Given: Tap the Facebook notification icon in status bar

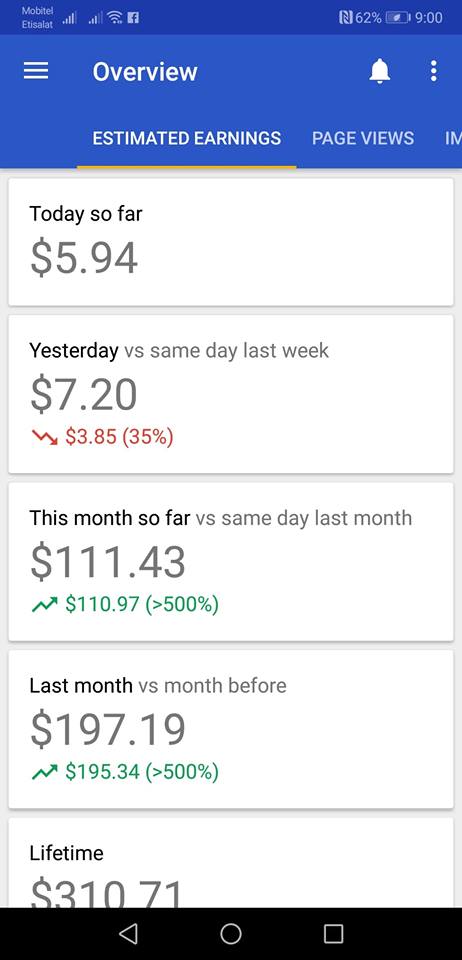Looking at the screenshot, I should point(133,18).
